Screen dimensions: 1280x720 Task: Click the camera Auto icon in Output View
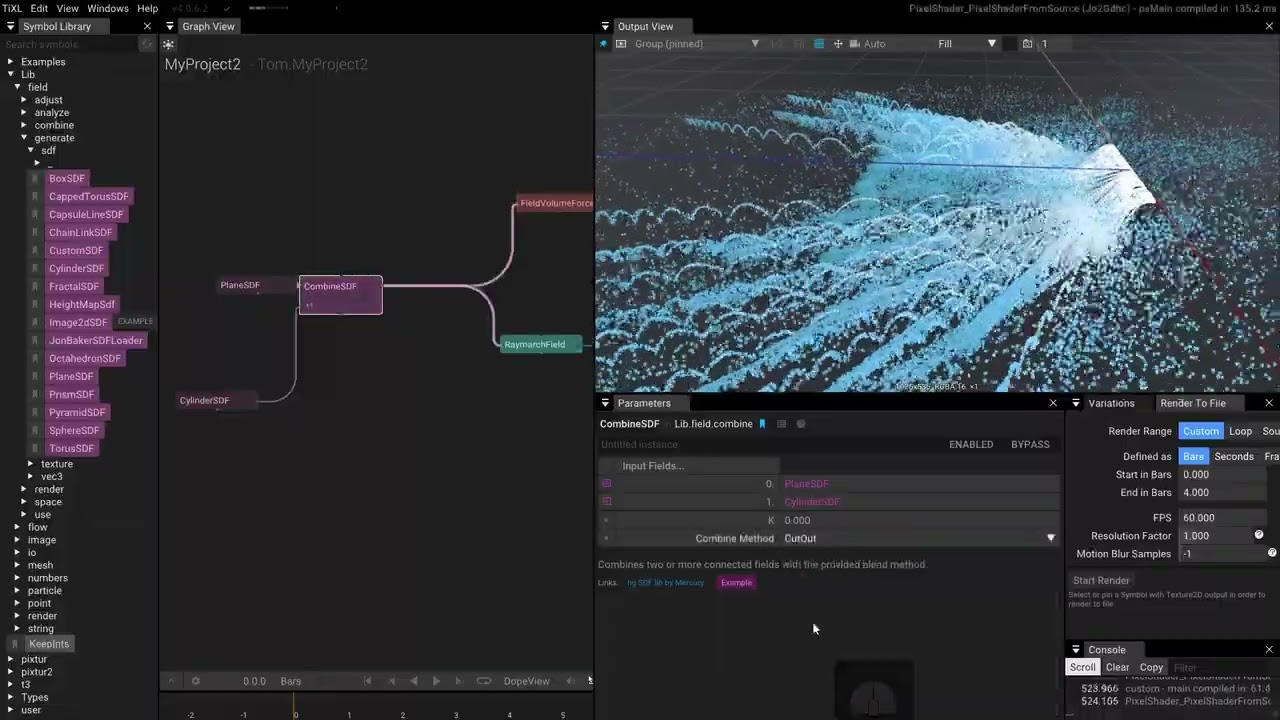coord(855,44)
